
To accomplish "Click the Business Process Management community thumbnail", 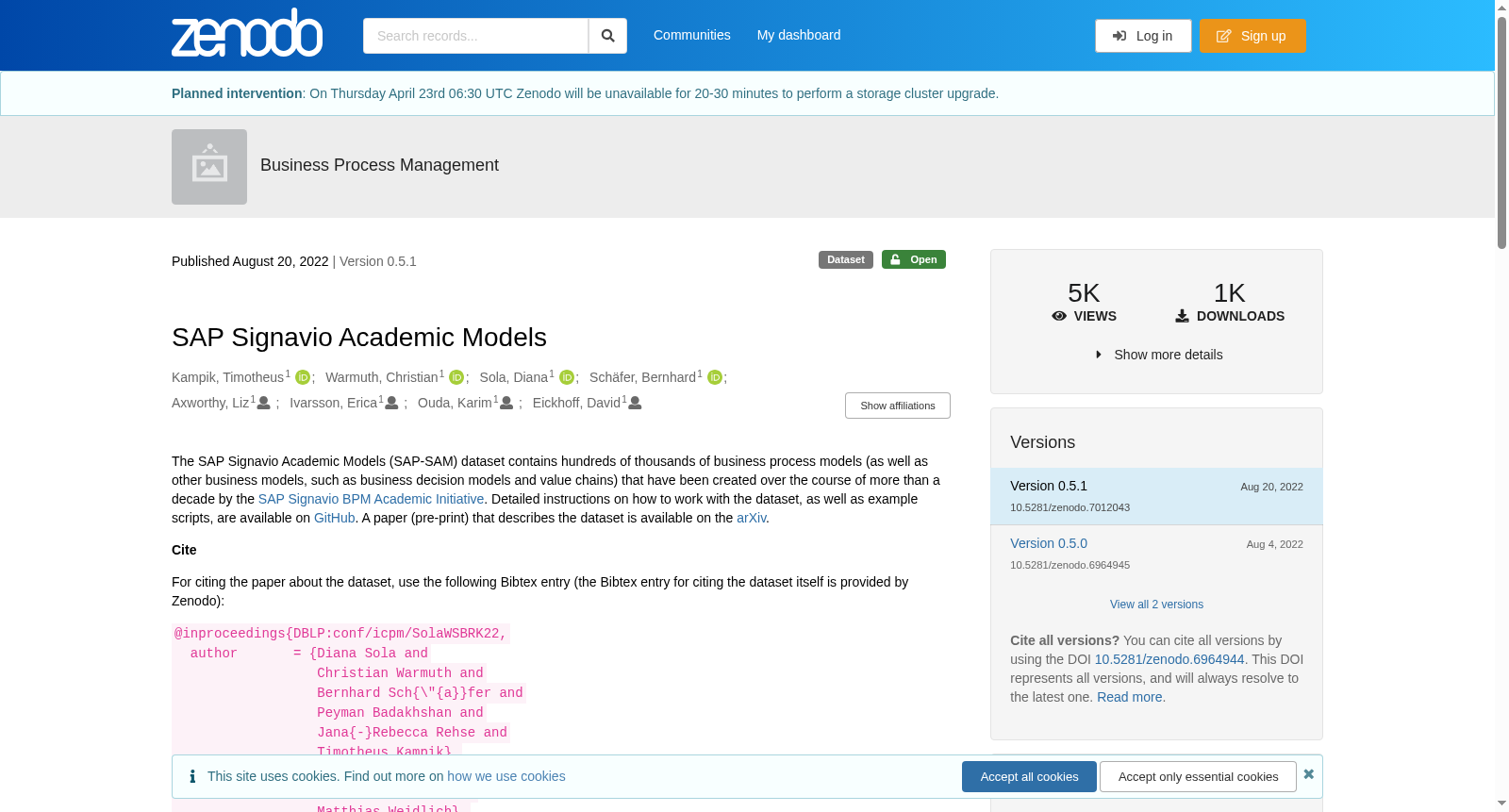I will [x=209, y=167].
